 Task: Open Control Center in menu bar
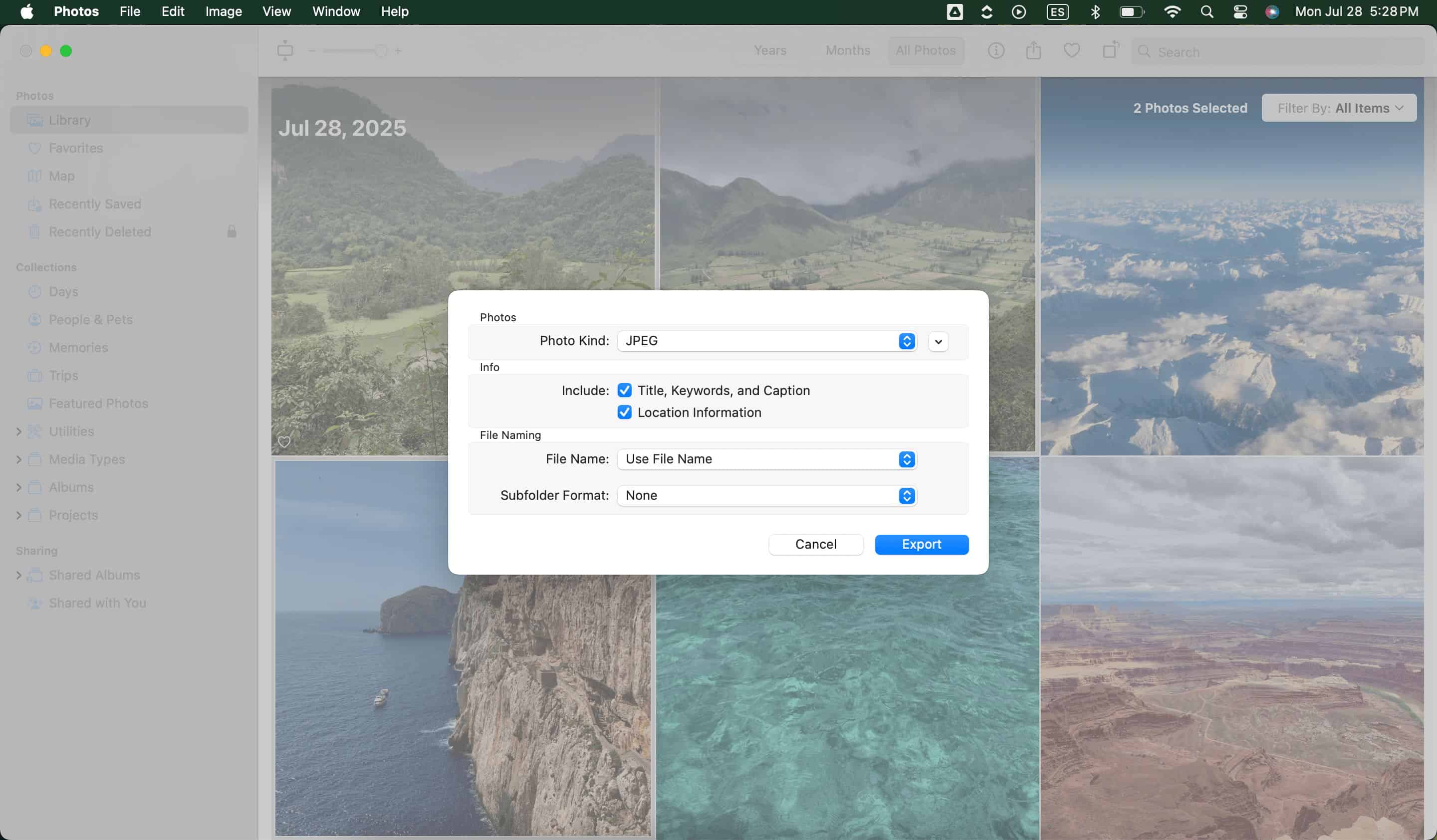click(x=1240, y=11)
